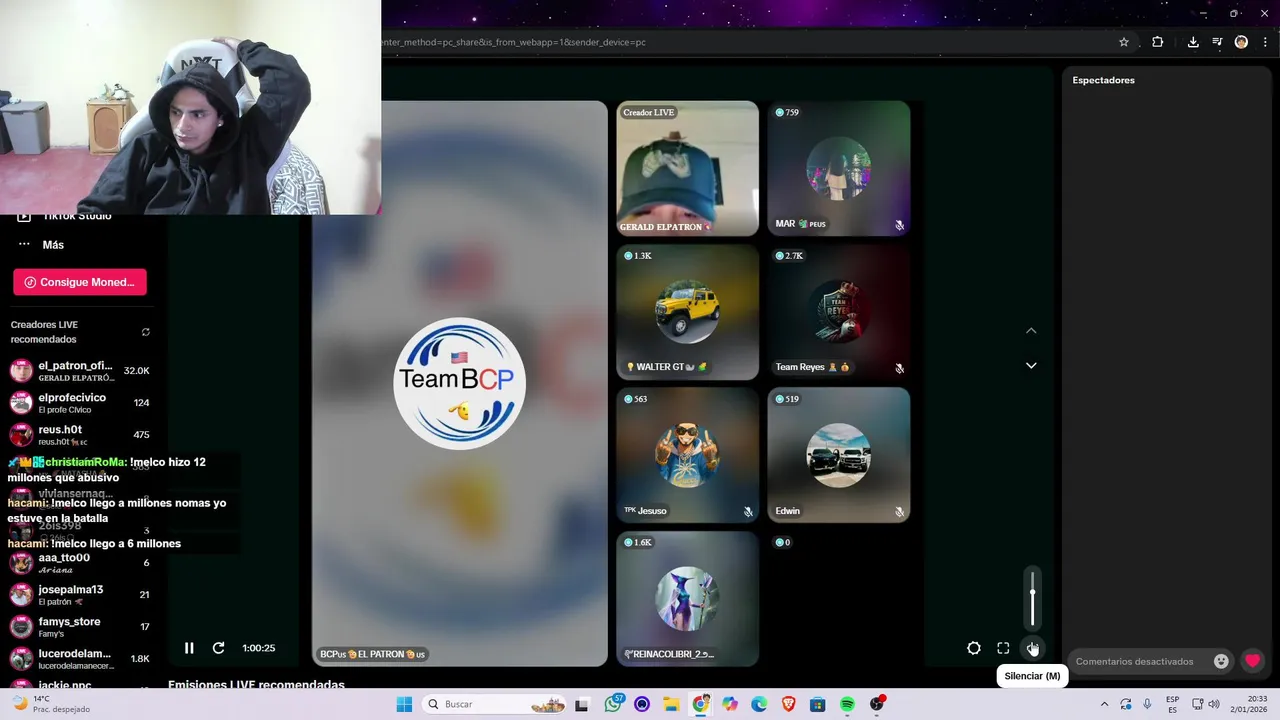Show hidden system tray icons chevron

click(x=1104, y=704)
